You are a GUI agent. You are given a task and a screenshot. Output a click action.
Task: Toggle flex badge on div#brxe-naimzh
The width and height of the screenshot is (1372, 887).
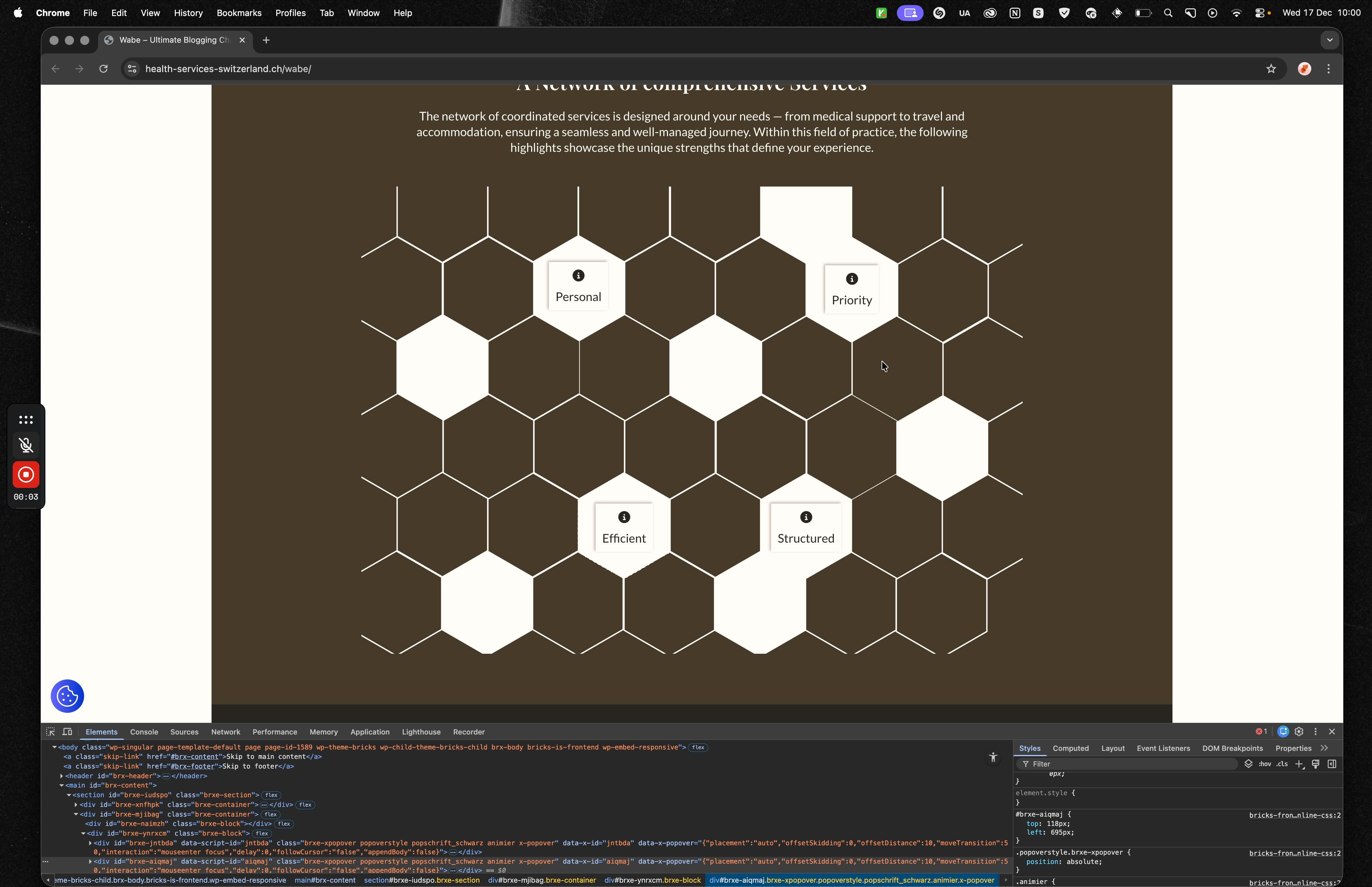[284, 824]
